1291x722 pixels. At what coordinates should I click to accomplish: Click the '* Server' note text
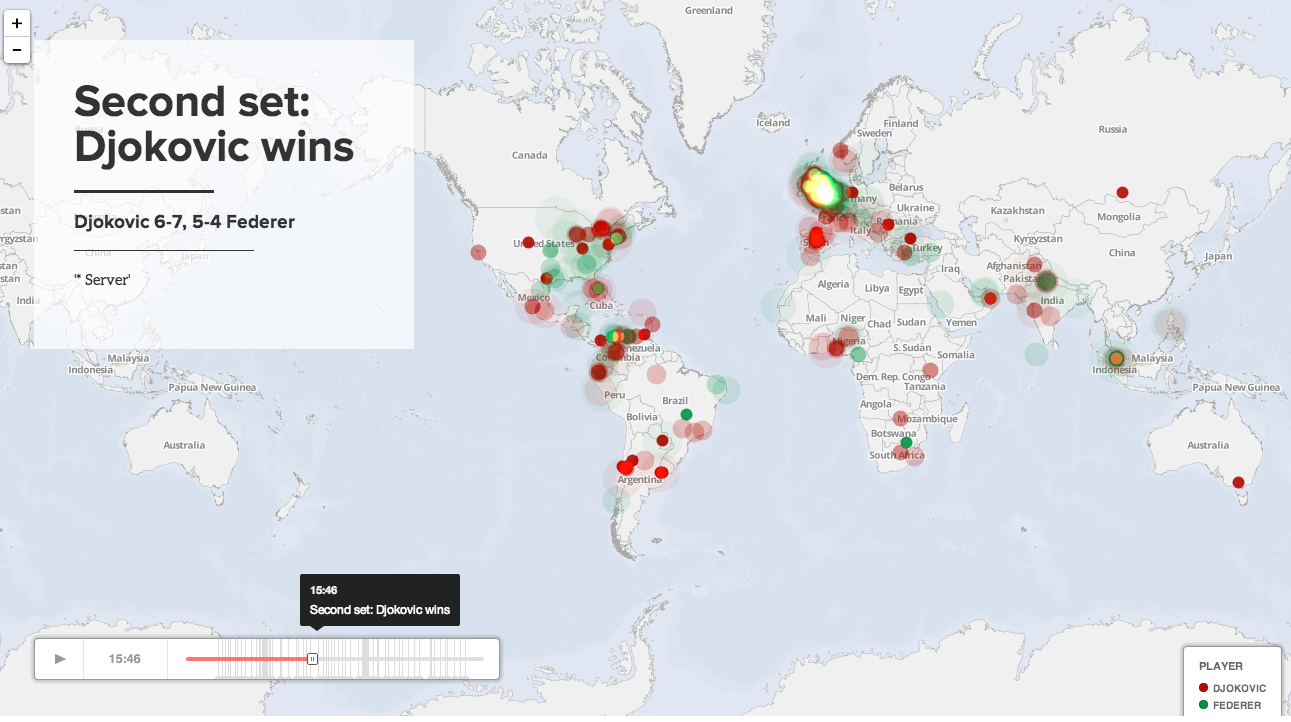pyautogui.click(x=102, y=280)
